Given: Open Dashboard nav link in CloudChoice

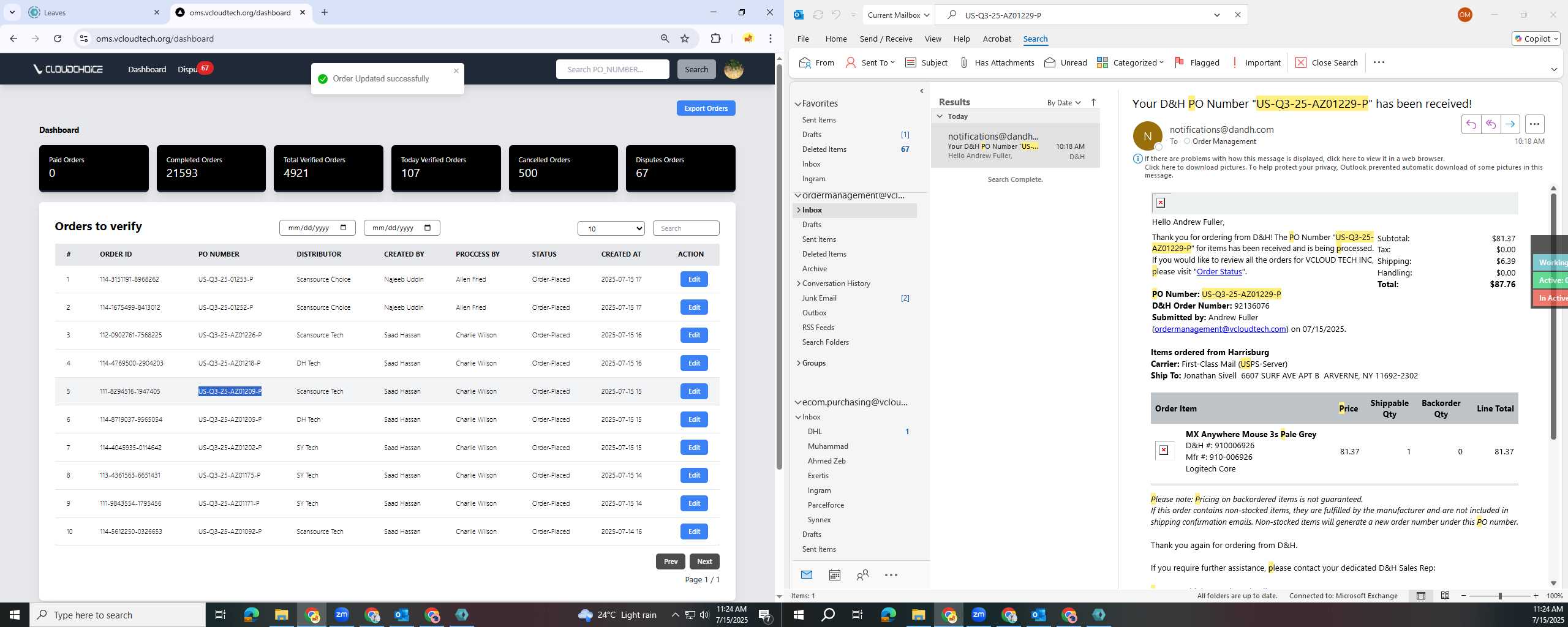Looking at the screenshot, I should coord(147,69).
